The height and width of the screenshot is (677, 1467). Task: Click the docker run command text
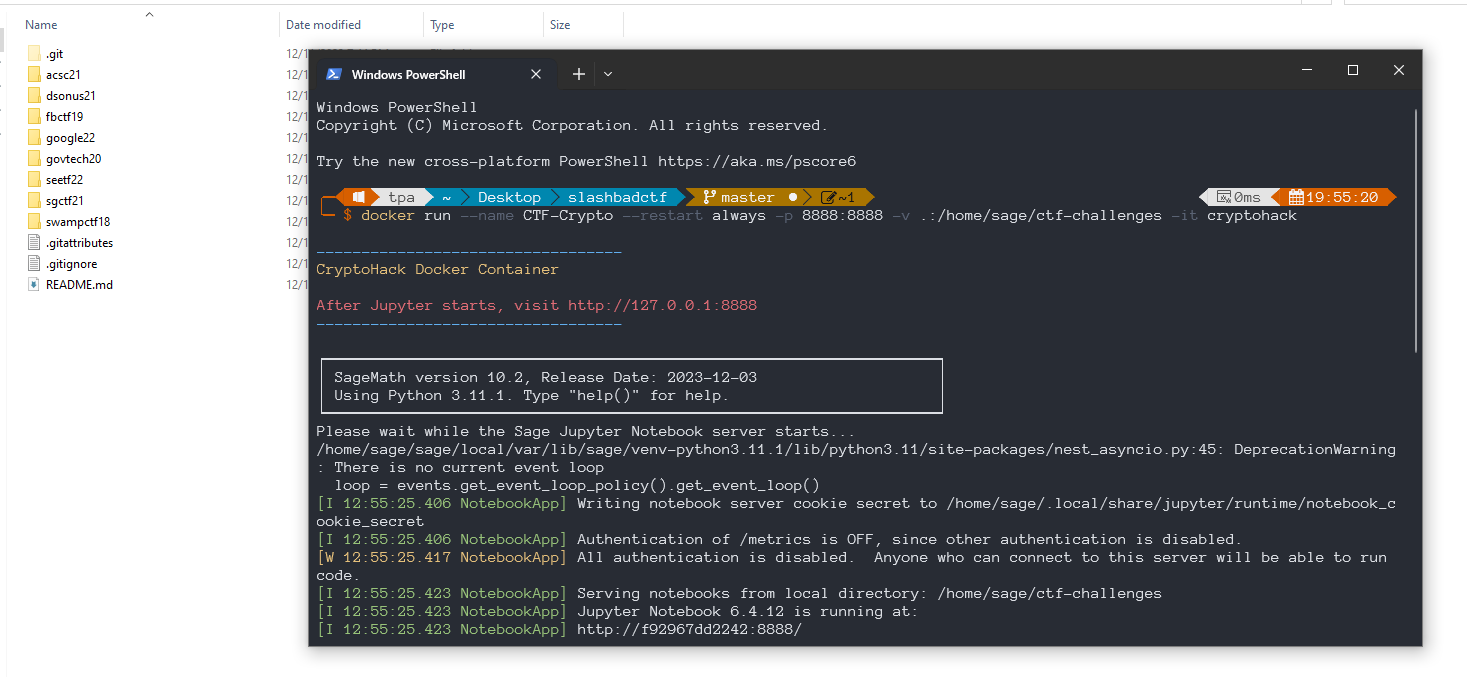click(828, 216)
